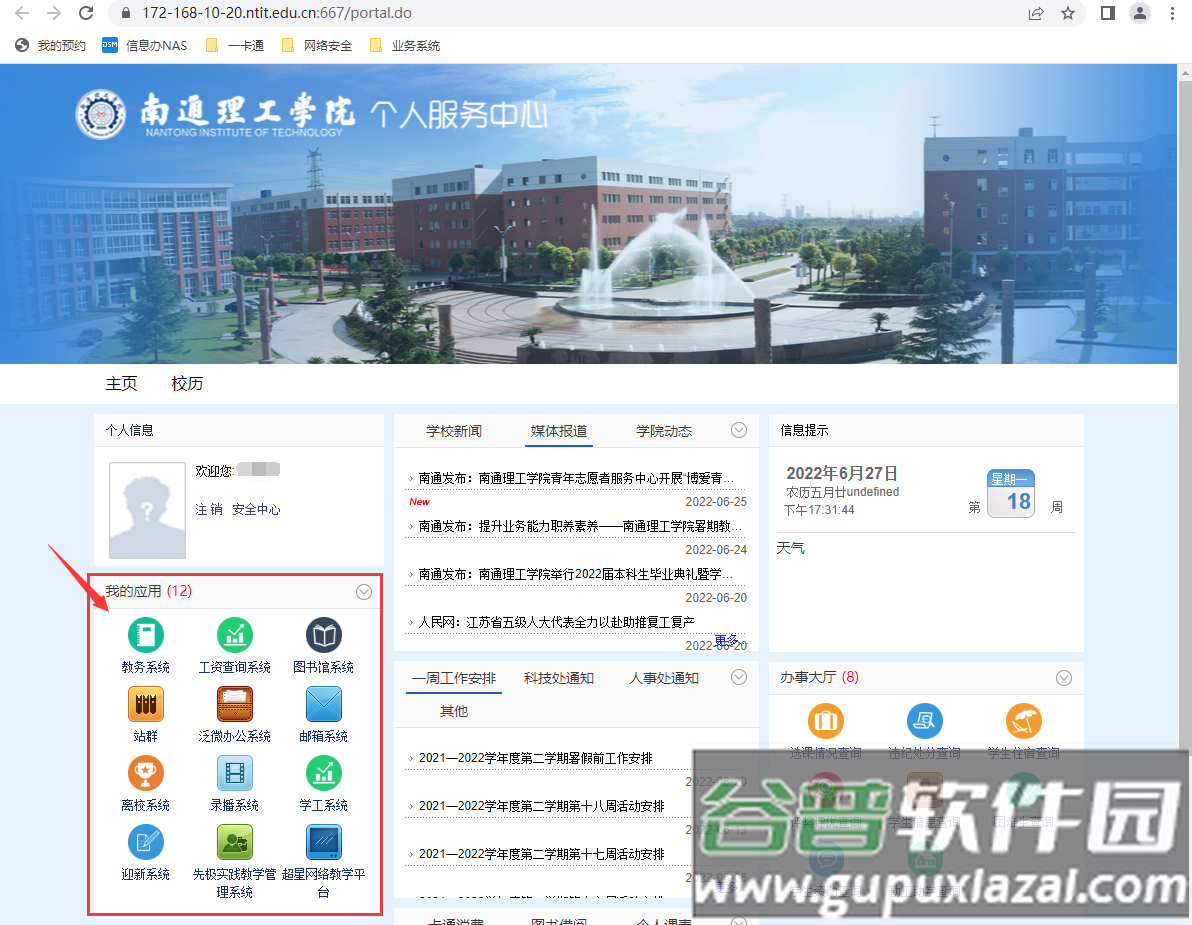This screenshot has height=925, width=1192.
Task: Switch to the 学校新闻 tab
Action: [x=454, y=431]
